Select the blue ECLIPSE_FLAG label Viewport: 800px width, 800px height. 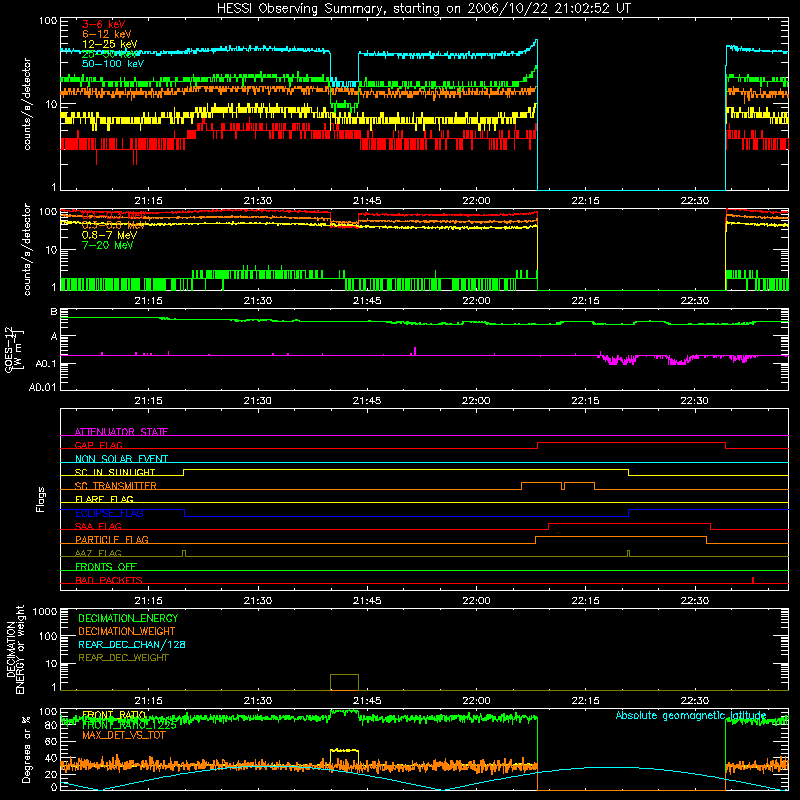[109, 513]
